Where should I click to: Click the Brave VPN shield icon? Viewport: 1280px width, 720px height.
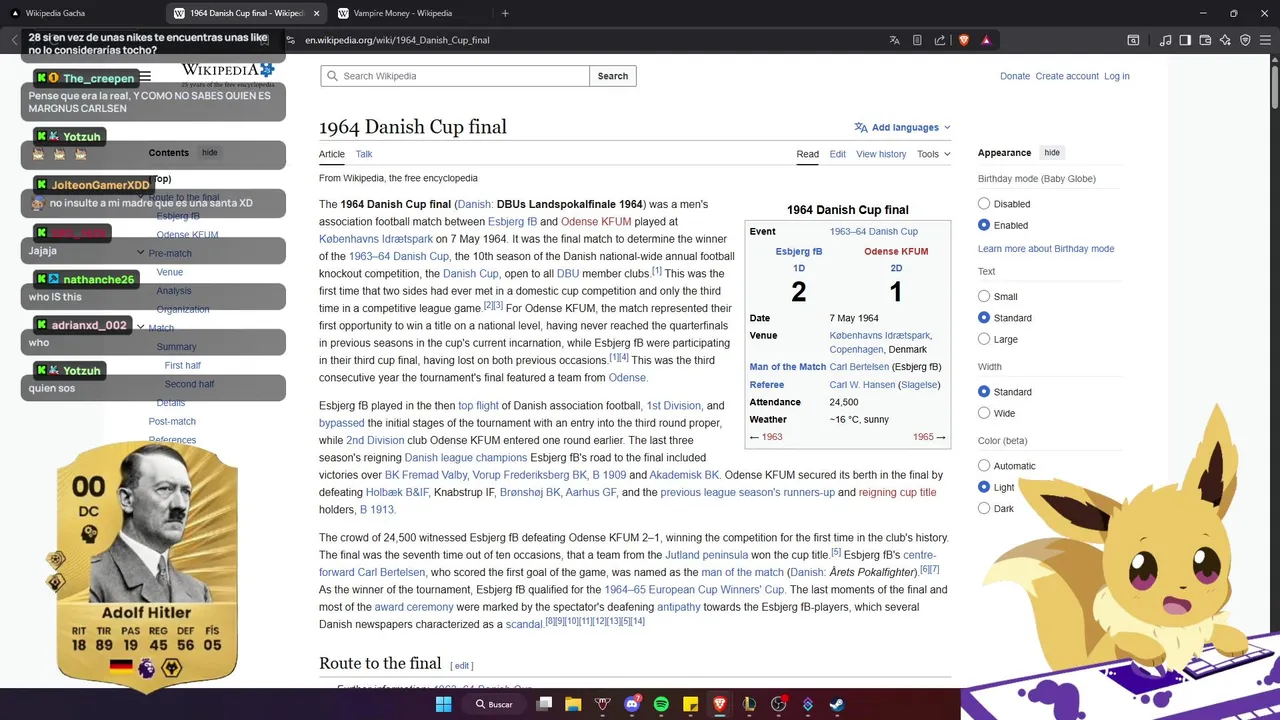click(x=1245, y=40)
